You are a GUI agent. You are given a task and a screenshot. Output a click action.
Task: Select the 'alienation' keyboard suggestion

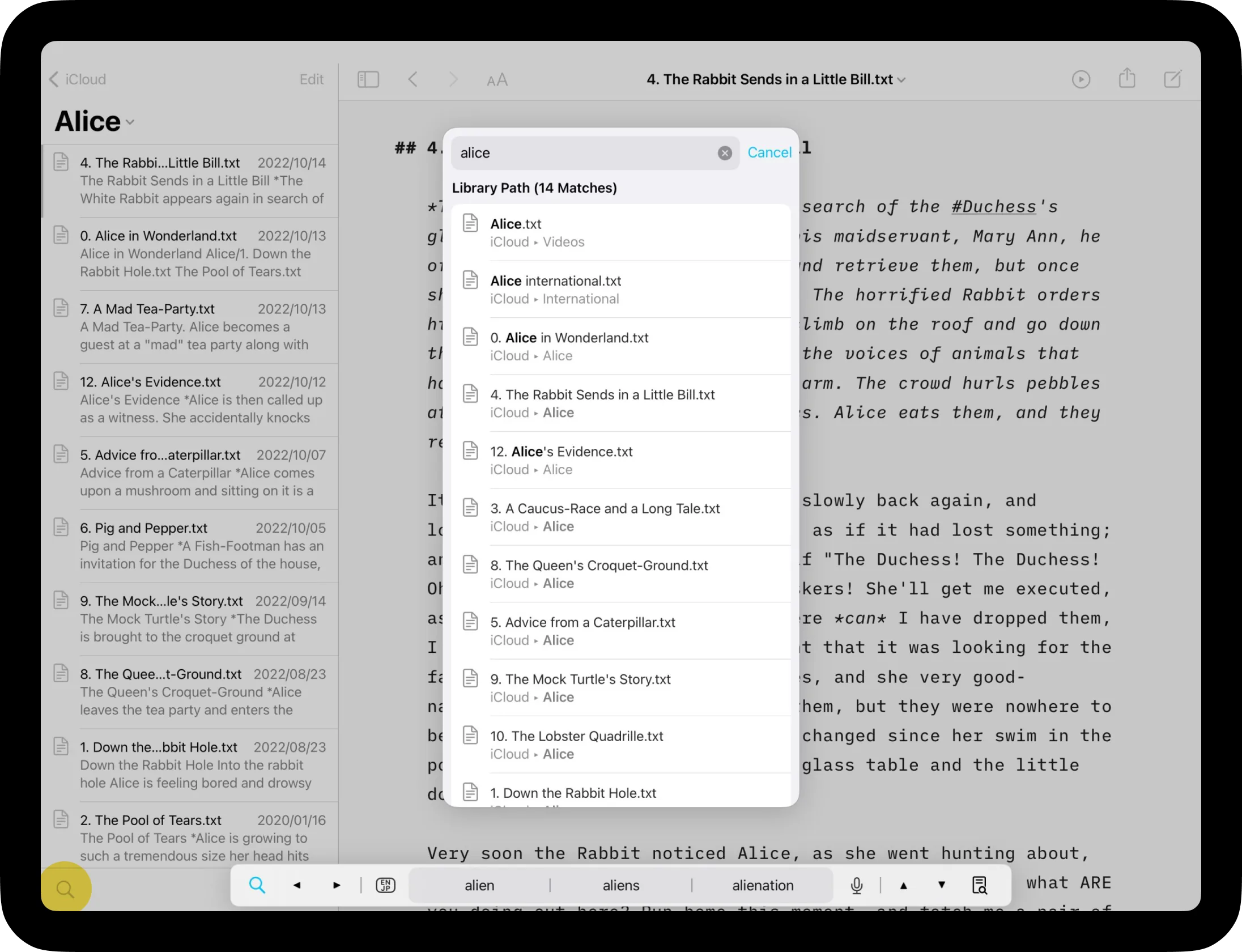tap(762, 885)
